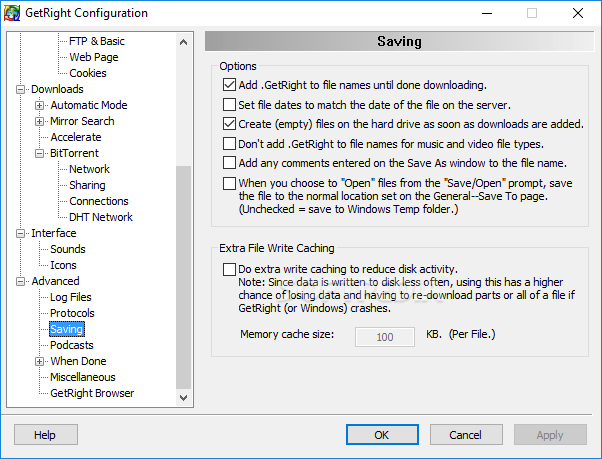
Task: Open BitTorrent Network settings
Action: (89, 169)
